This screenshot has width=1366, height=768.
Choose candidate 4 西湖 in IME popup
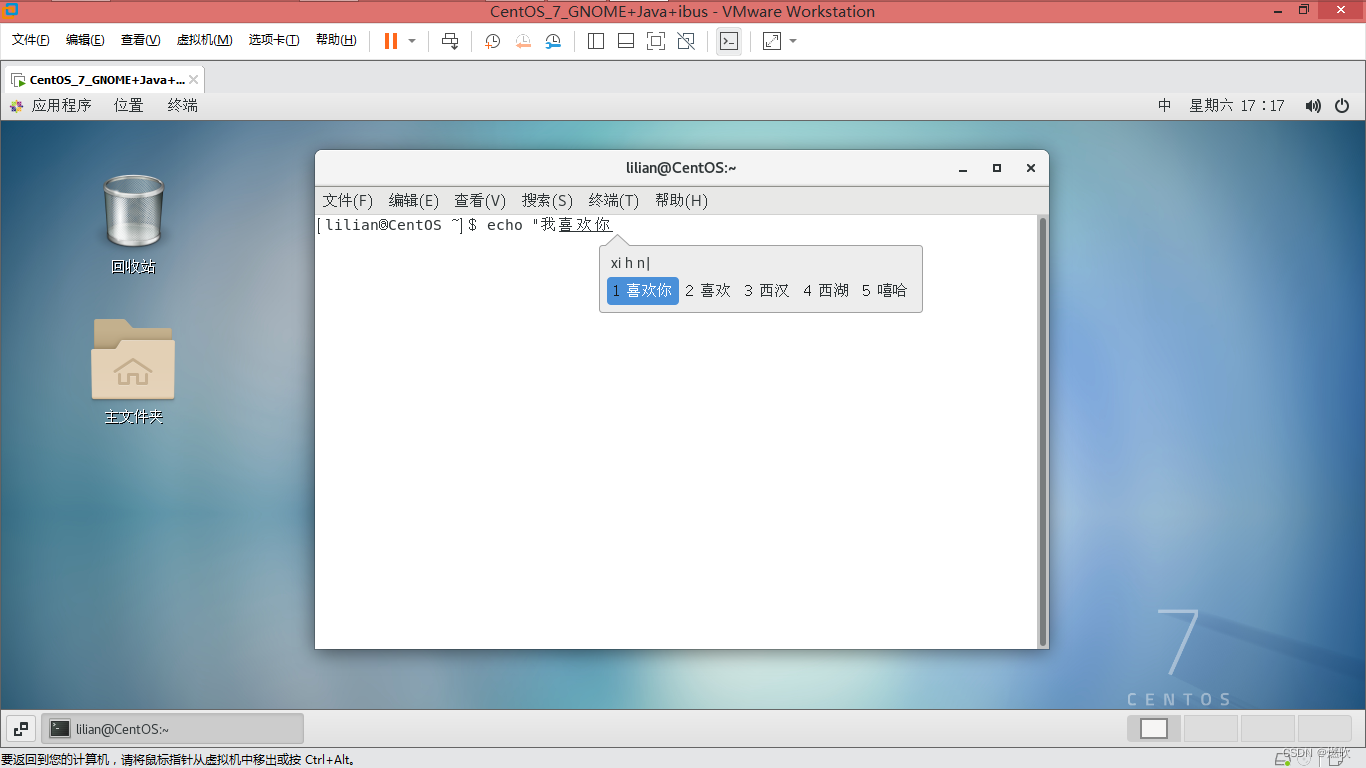point(826,291)
